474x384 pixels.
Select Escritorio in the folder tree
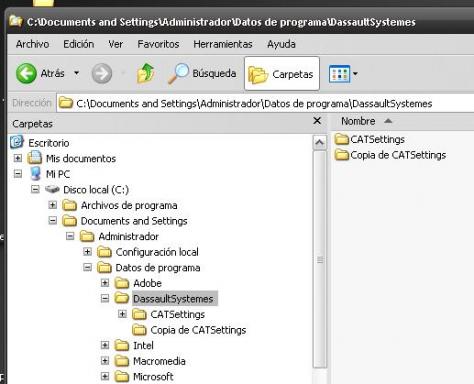click(x=49, y=143)
